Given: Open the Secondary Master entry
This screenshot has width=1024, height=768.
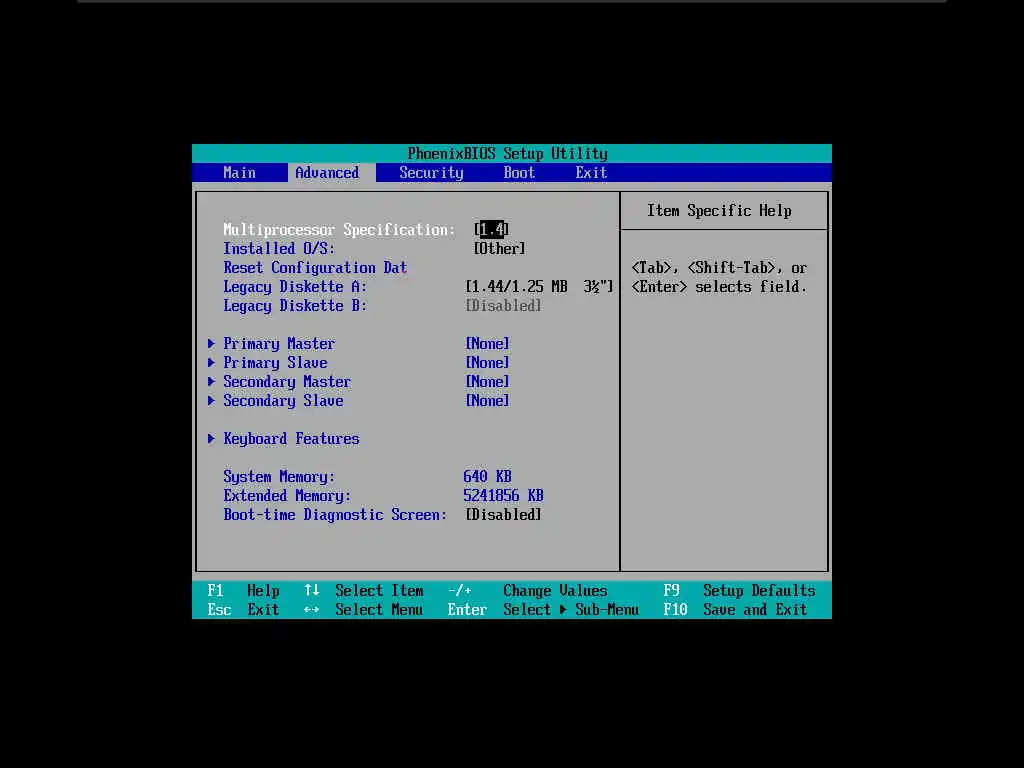Looking at the screenshot, I should click(287, 381).
